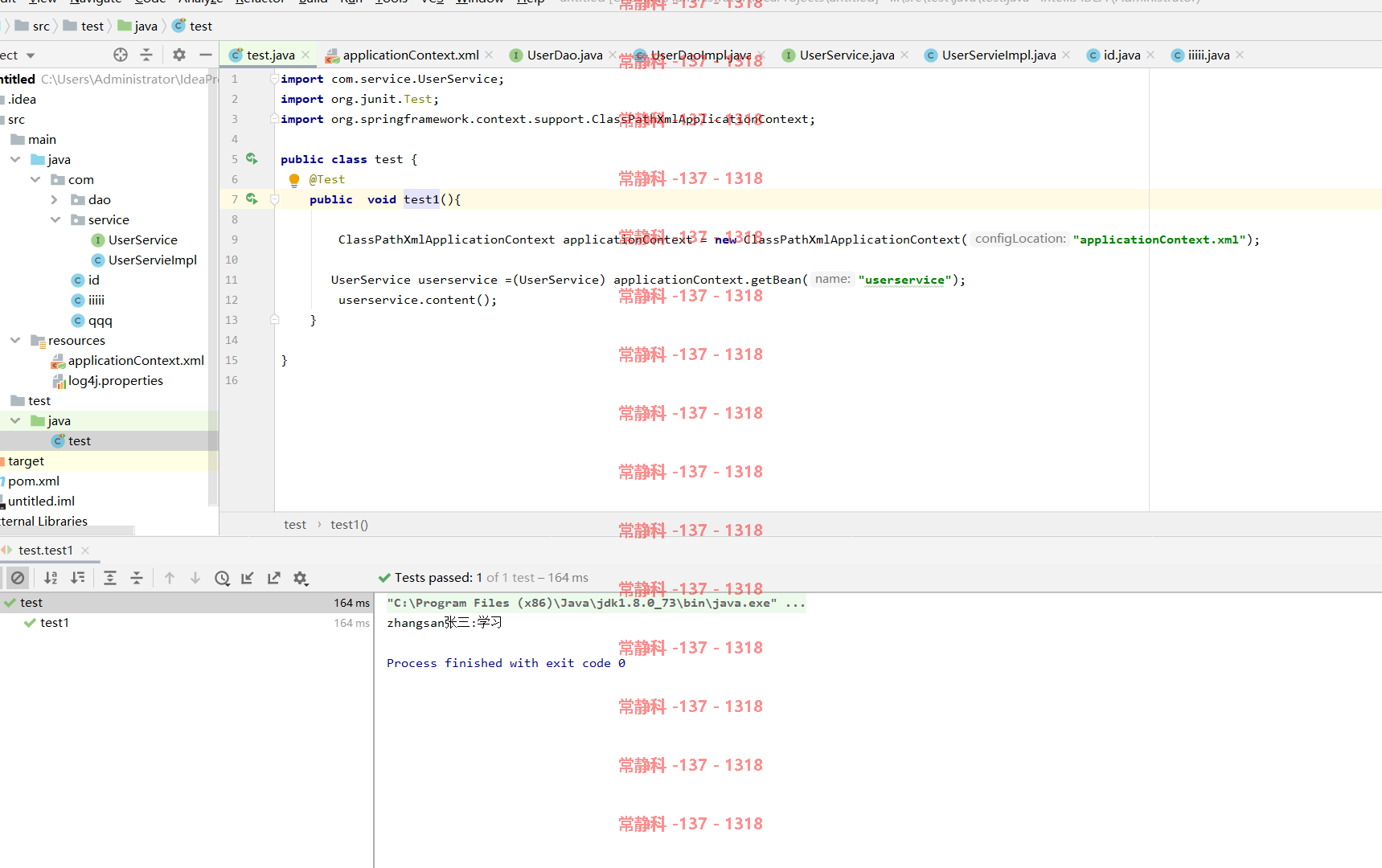Close the test.java editor tab
The width and height of the screenshot is (1382, 868).
[x=306, y=55]
